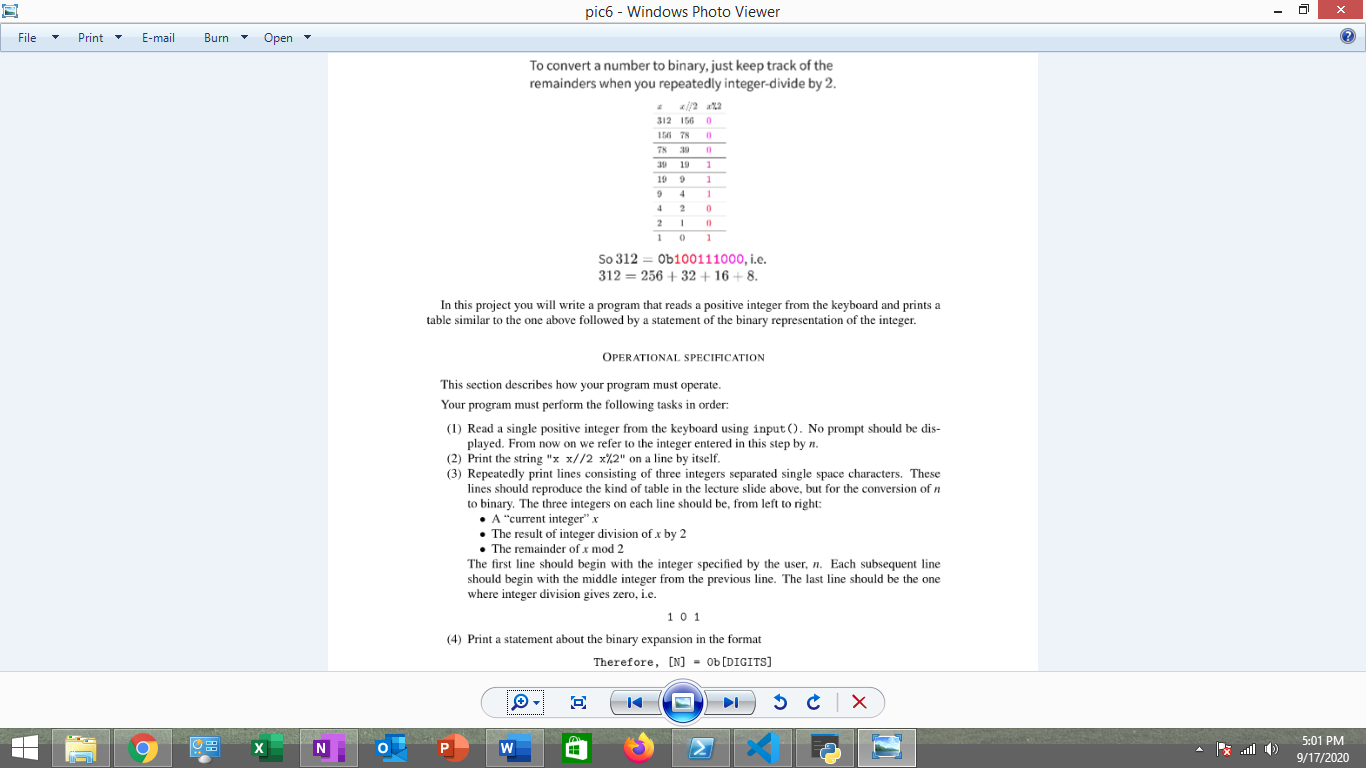Viewport: 1366px width, 768px height.
Task: Click the fit-to-window icon
Action: [577, 702]
